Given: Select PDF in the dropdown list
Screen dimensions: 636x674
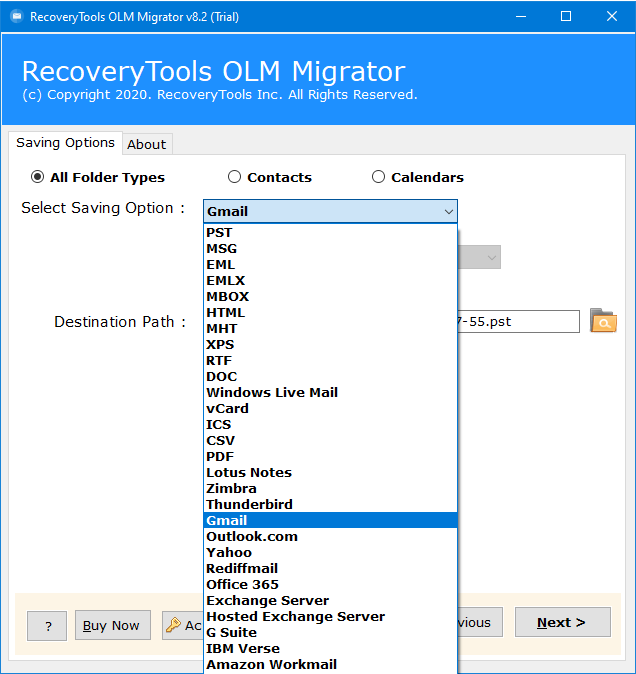Looking at the screenshot, I should point(330,456).
